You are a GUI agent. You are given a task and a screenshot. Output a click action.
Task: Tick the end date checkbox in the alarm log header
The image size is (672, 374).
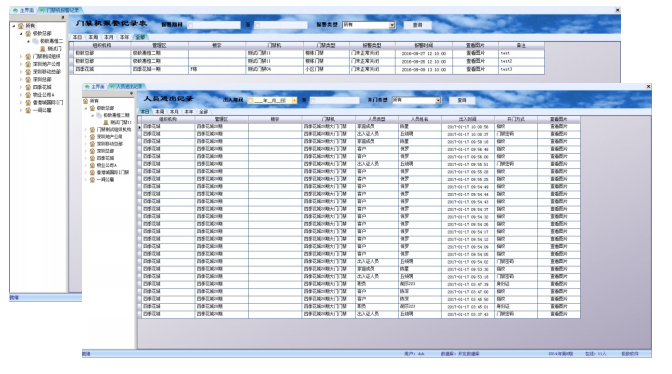click(257, 25)
